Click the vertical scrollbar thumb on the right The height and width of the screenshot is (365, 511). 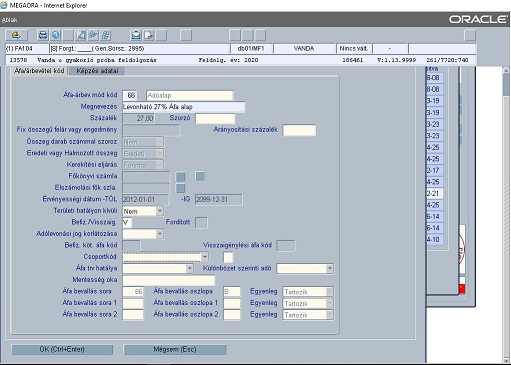(x=506, y=84)
